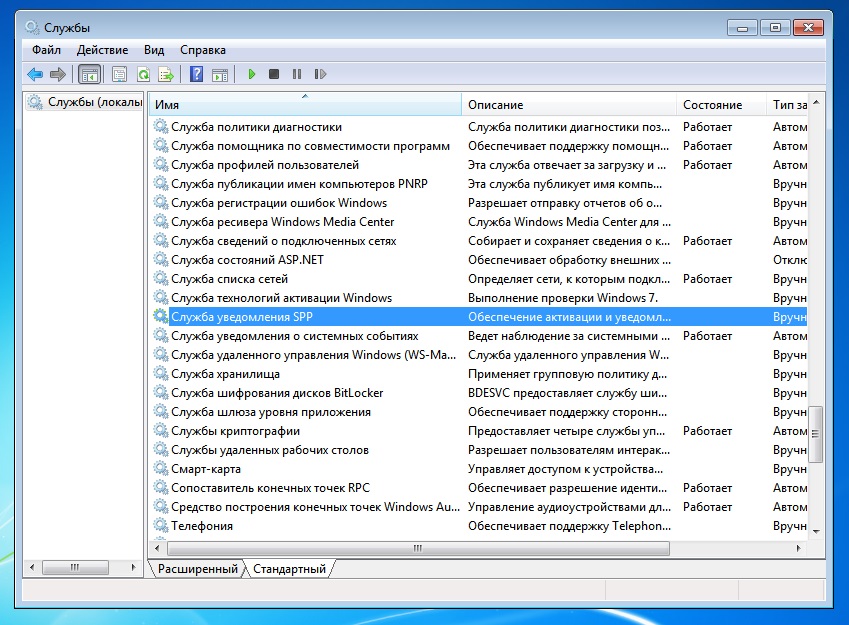The image size is (849, 625).
Task: Toggle the show/hide console tree icon
Action: click(89, 74)
